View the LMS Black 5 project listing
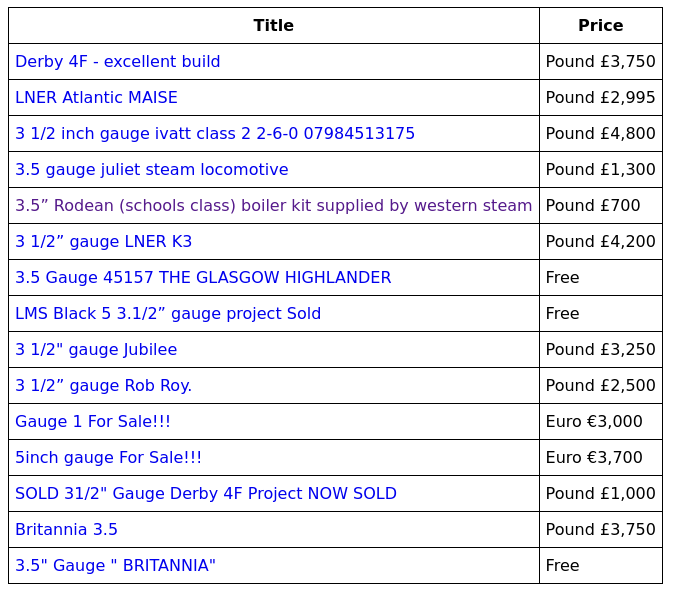Viewport: 683px width, 608px height. pyautogui.click(x=168, y=314)
